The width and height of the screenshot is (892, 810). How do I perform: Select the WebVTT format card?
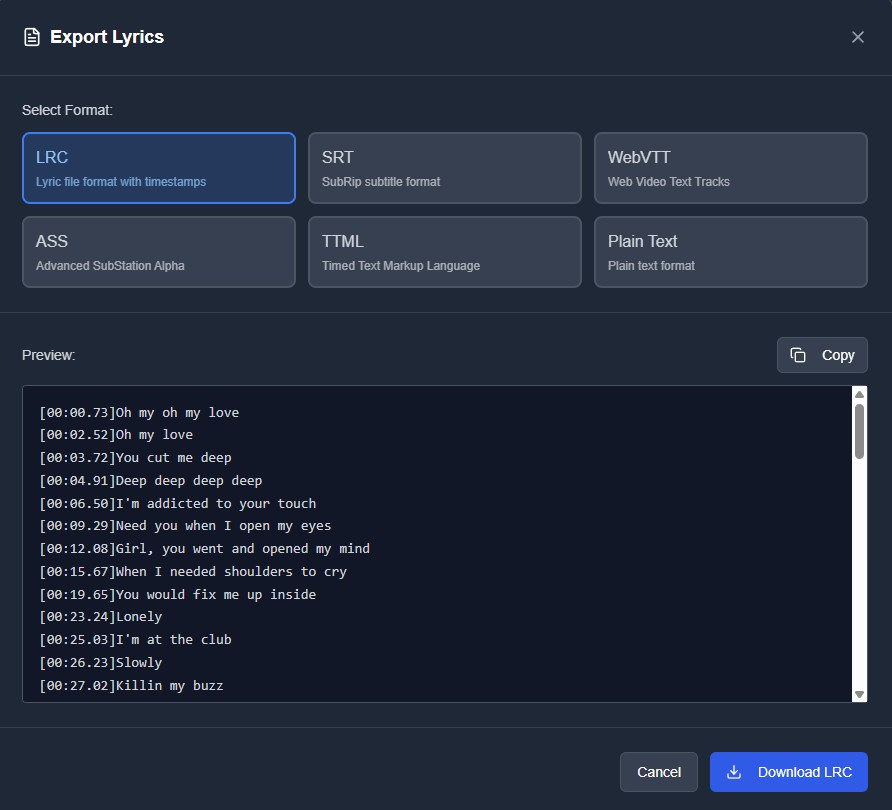pos(731,168)
